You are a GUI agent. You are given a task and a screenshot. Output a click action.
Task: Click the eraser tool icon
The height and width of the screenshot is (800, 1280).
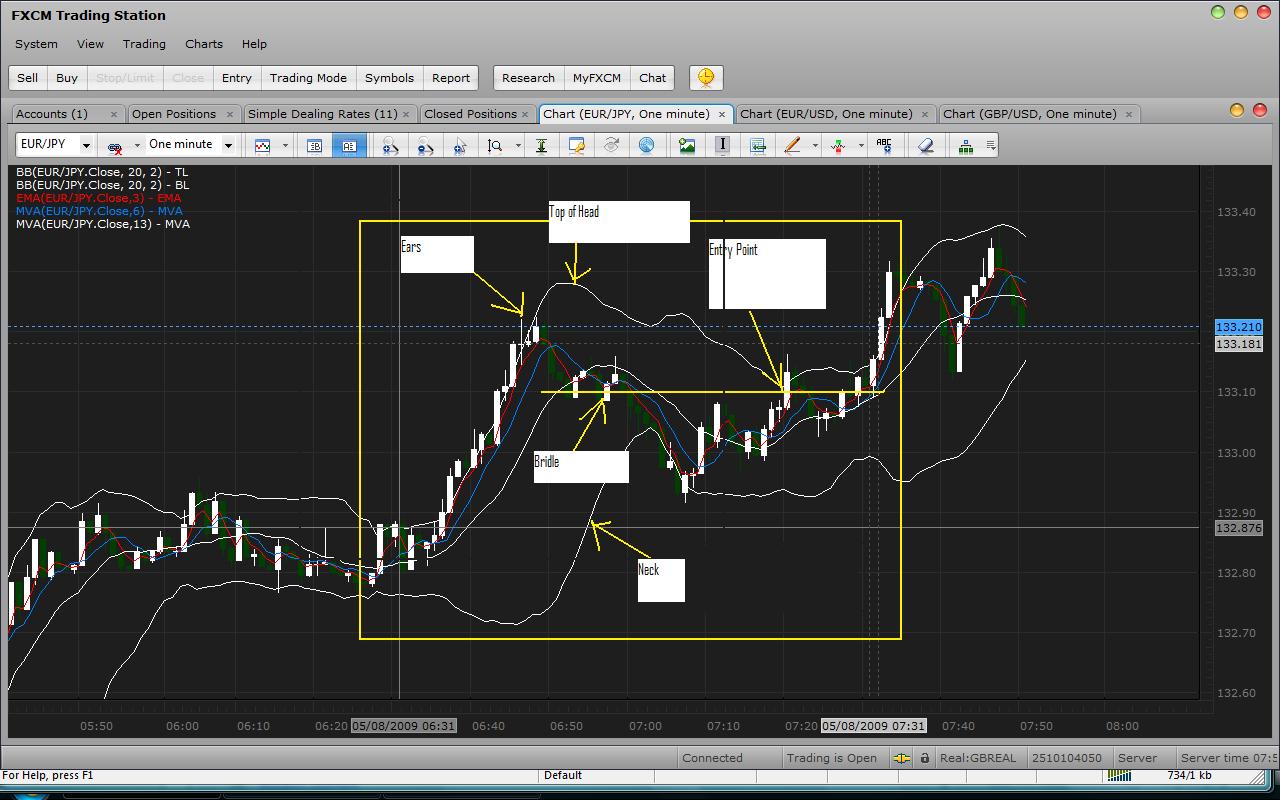point(925,146)
